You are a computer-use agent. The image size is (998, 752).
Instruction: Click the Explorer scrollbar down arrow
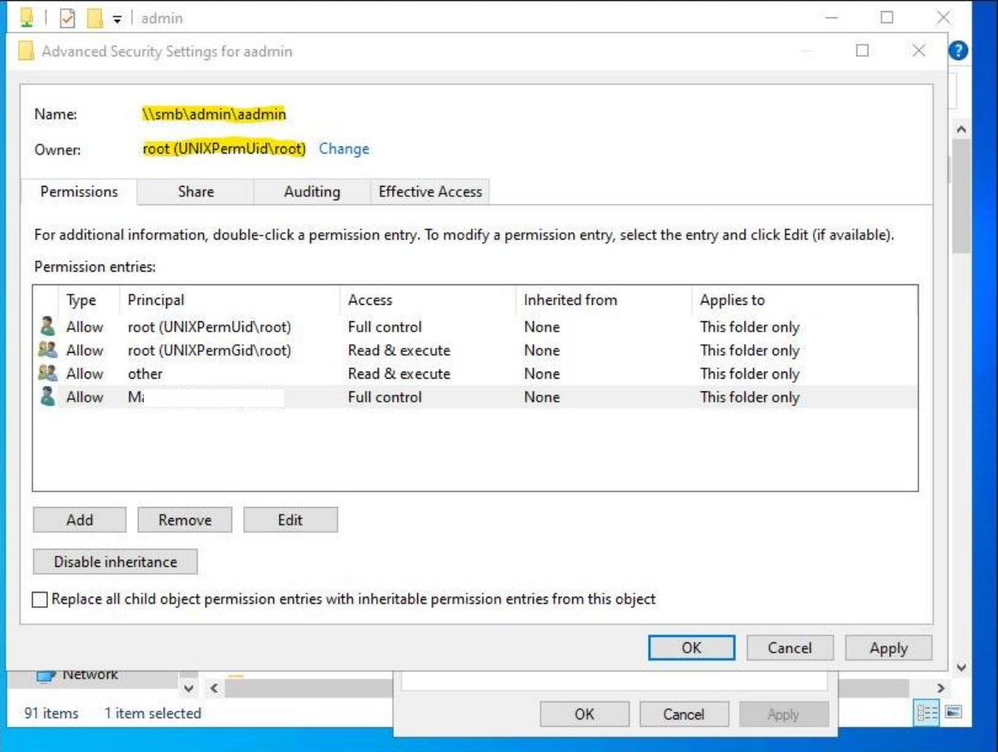pos(961,667)
